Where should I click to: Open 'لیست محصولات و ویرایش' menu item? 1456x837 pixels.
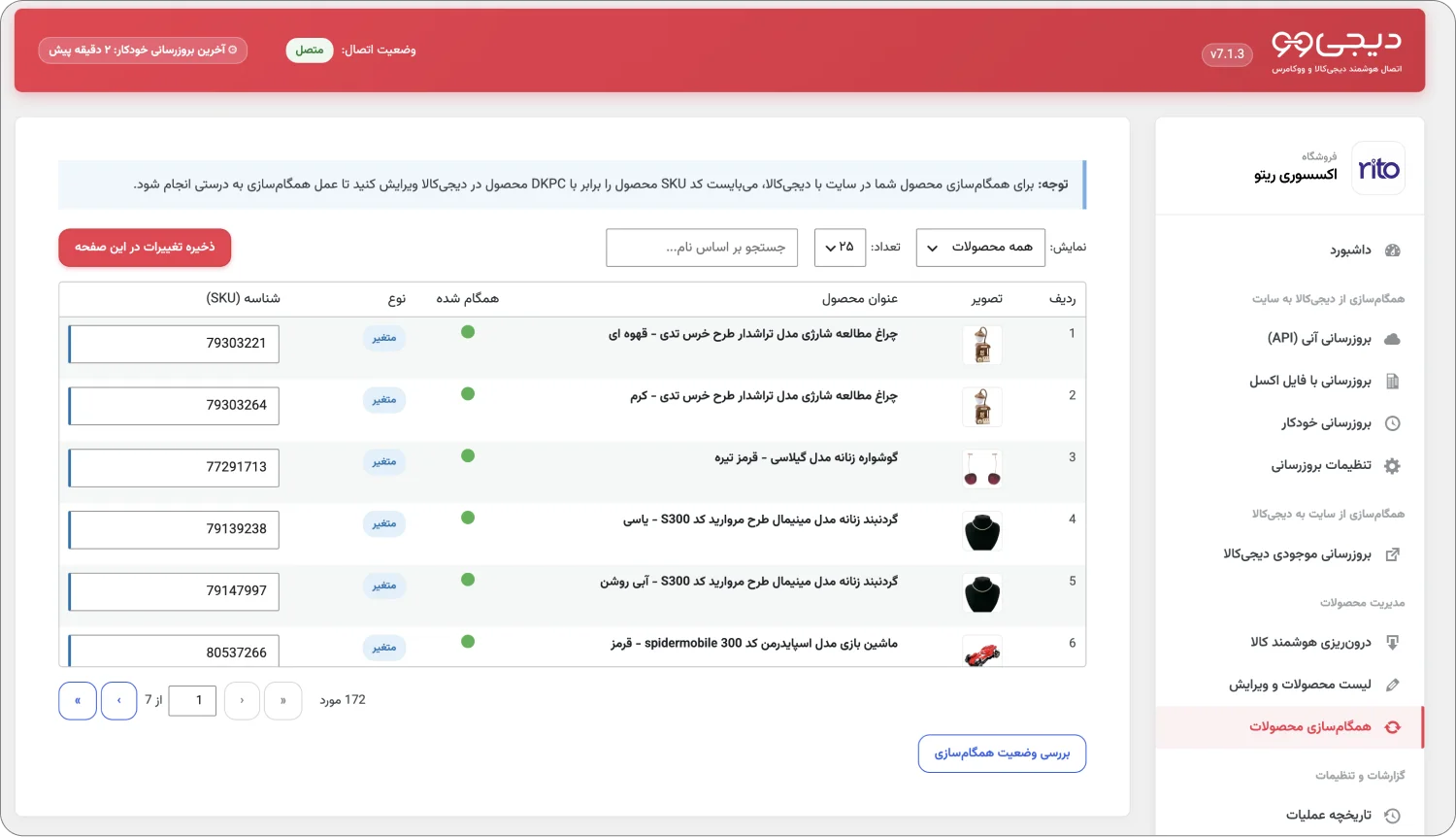pos(1300,686)
